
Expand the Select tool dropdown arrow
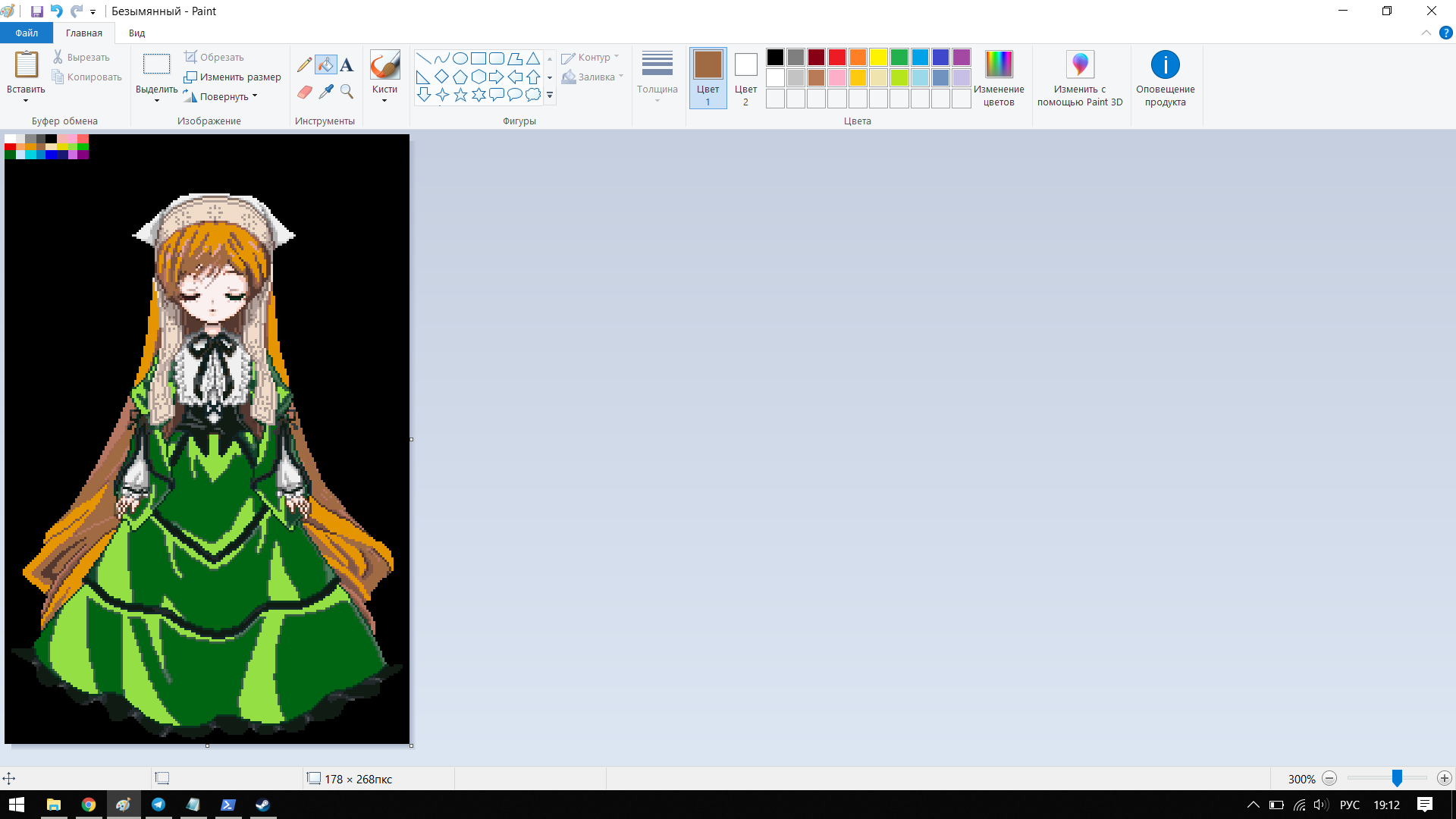pos(156,100)
